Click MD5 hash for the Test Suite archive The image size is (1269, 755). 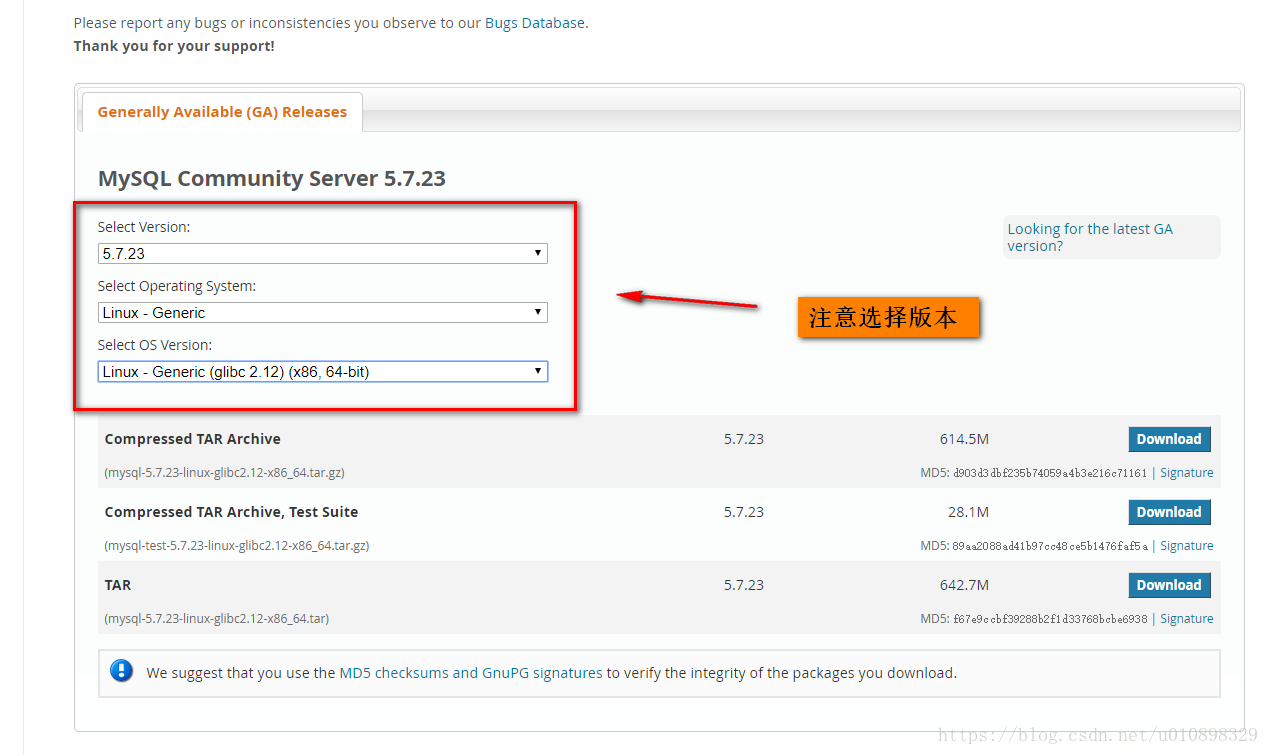(x=1051, y=546)
